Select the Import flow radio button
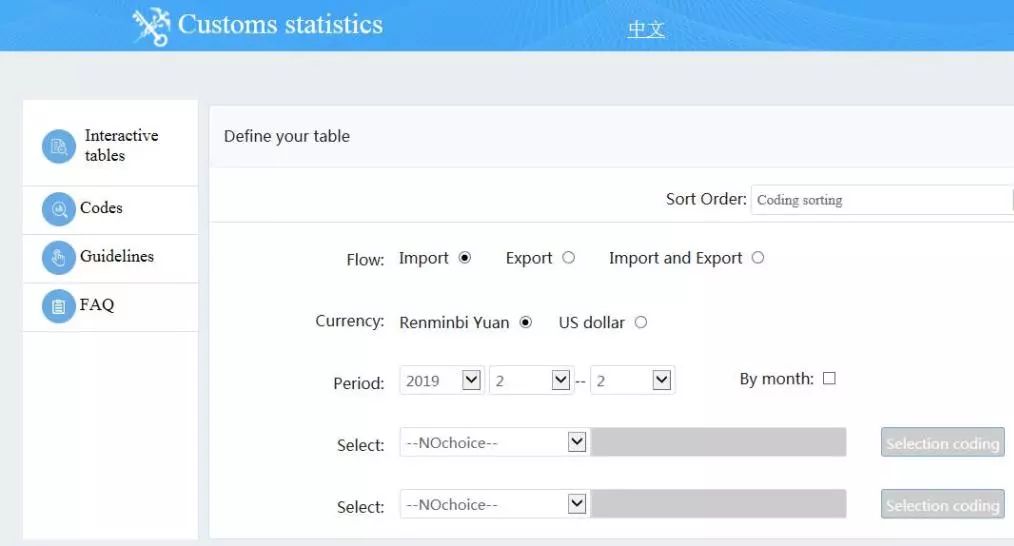This screenshot has height=546, width=1014. (x=464, y=258)
